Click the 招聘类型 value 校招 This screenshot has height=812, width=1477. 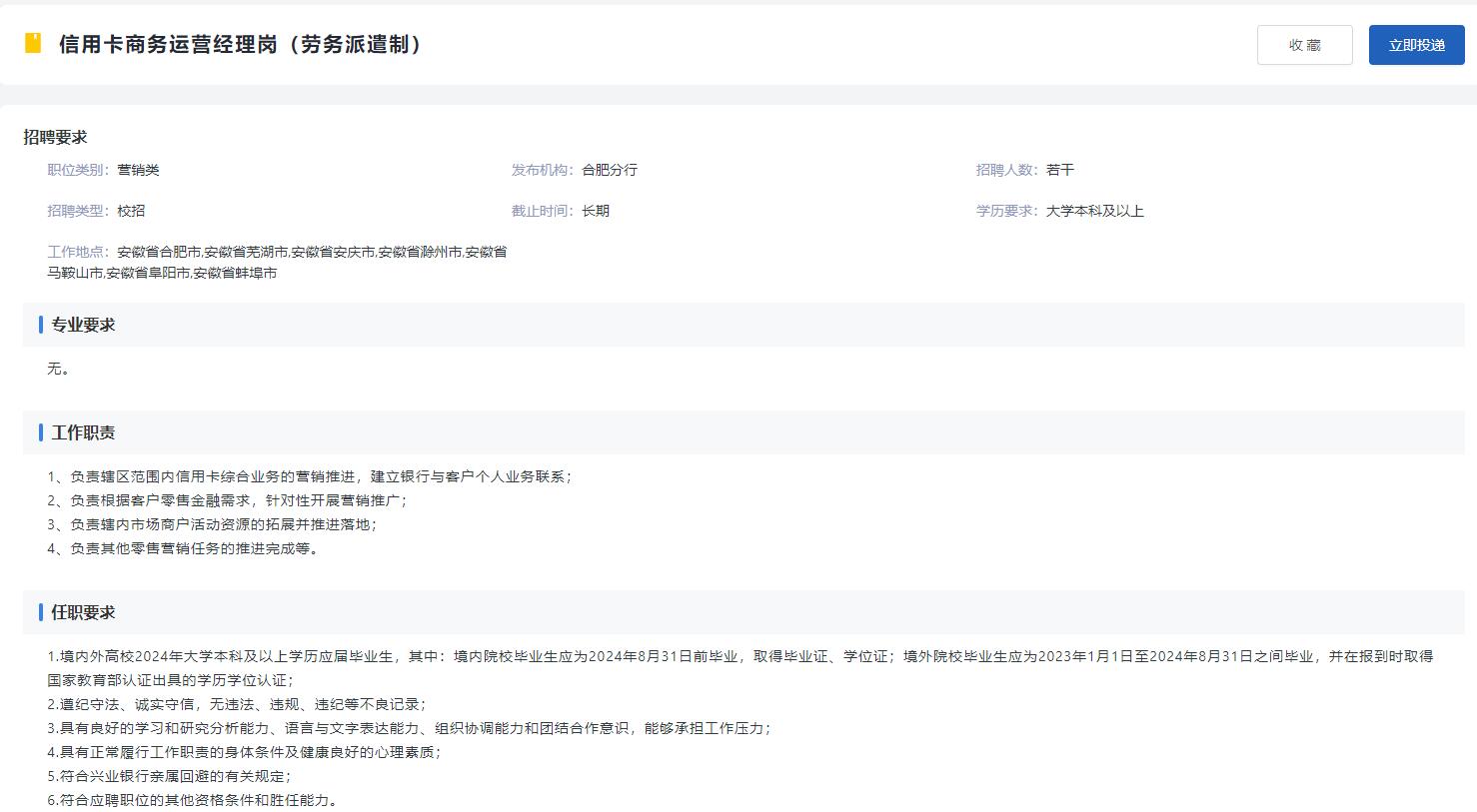click(131, 211)
